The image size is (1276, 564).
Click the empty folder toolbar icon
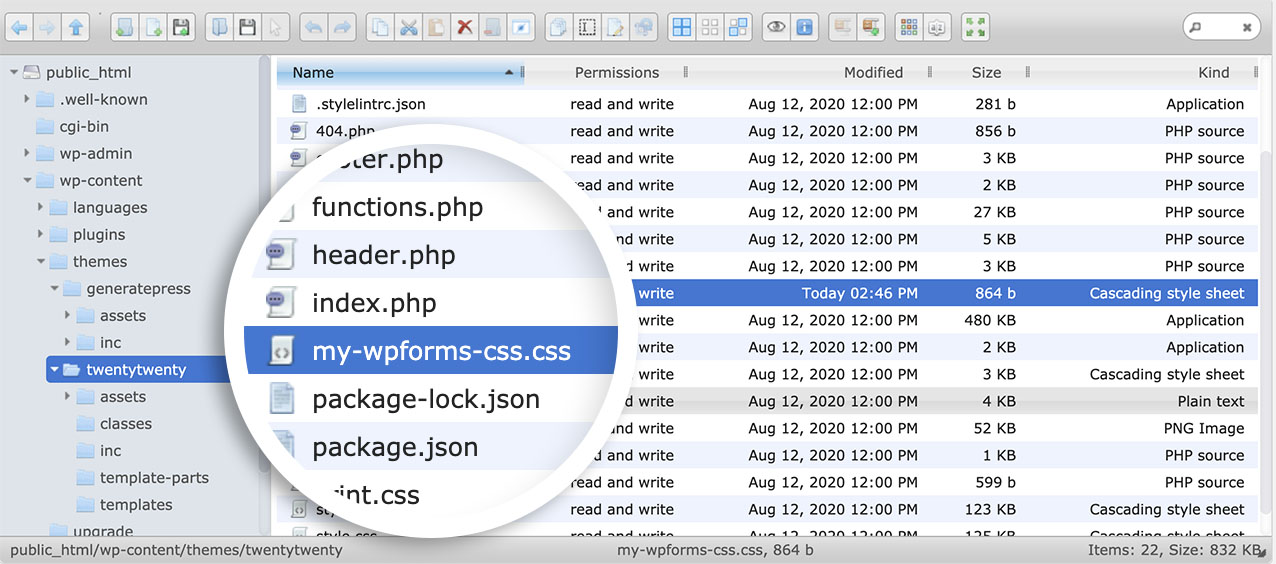click(493, 27)
